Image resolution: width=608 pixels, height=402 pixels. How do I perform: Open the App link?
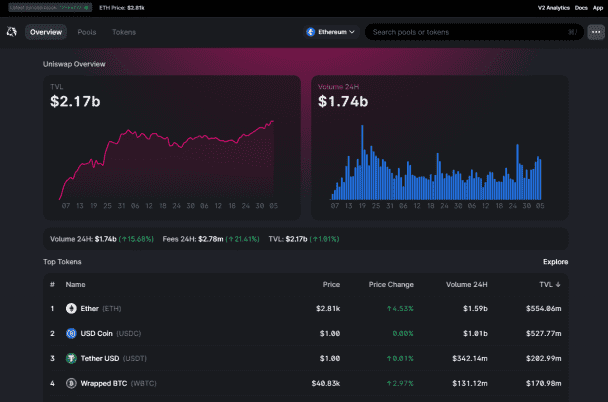(x=598, y=8)
